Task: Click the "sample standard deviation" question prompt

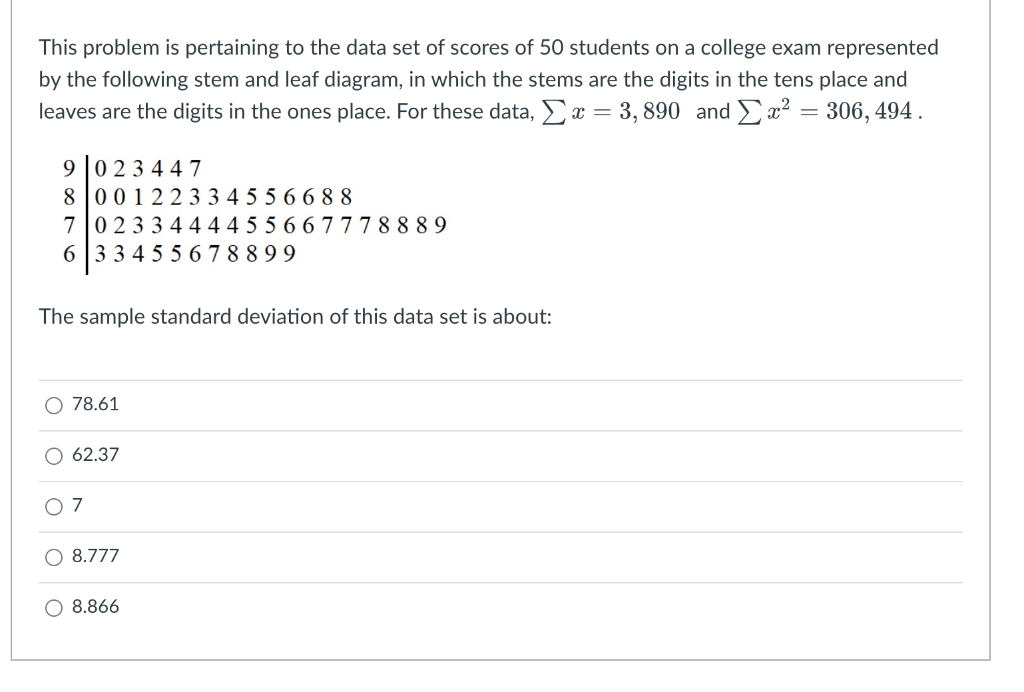Action: 295,317
